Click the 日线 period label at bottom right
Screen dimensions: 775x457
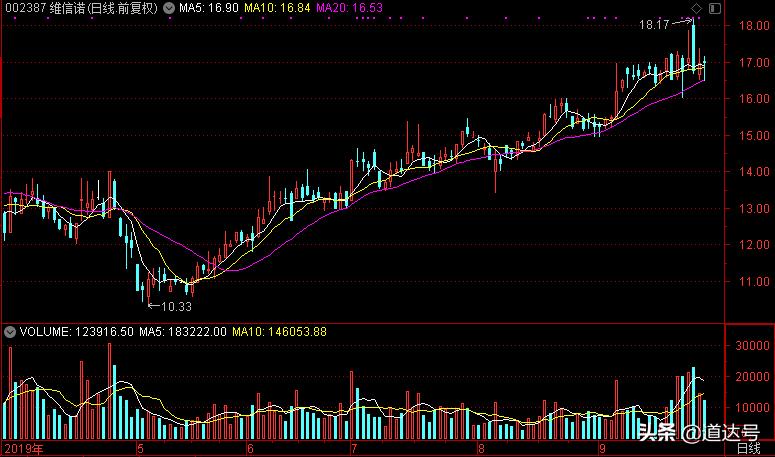click(748, 449)
